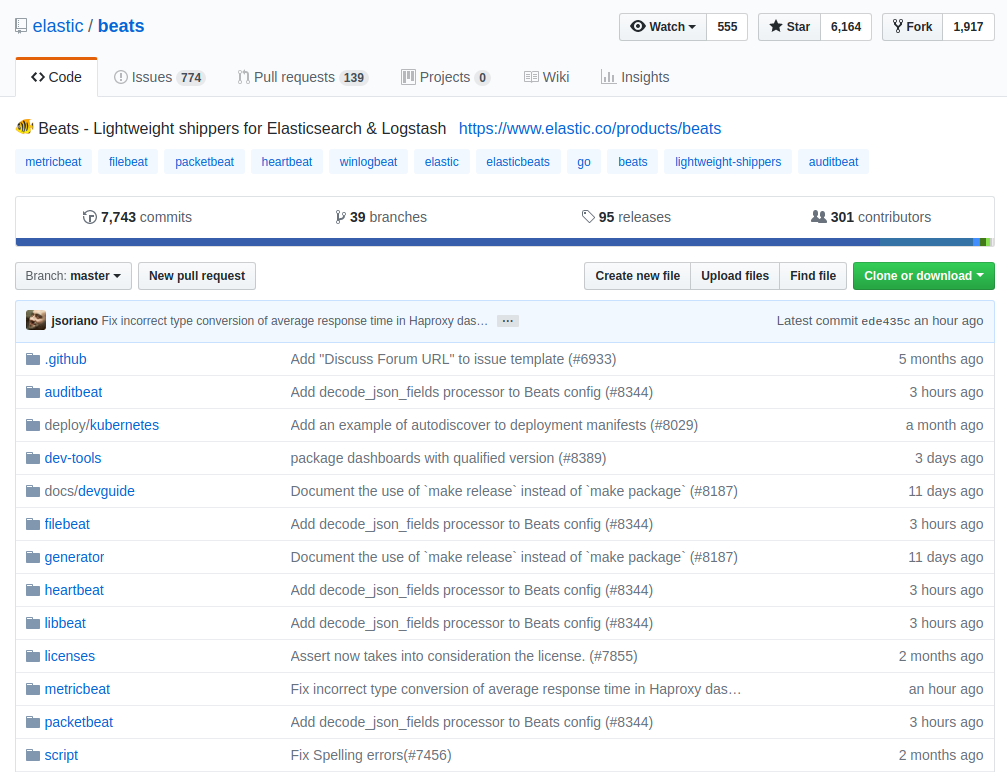1007x772 pixels.
Task: Click the beats repository name link
Action: click(121, 26)
